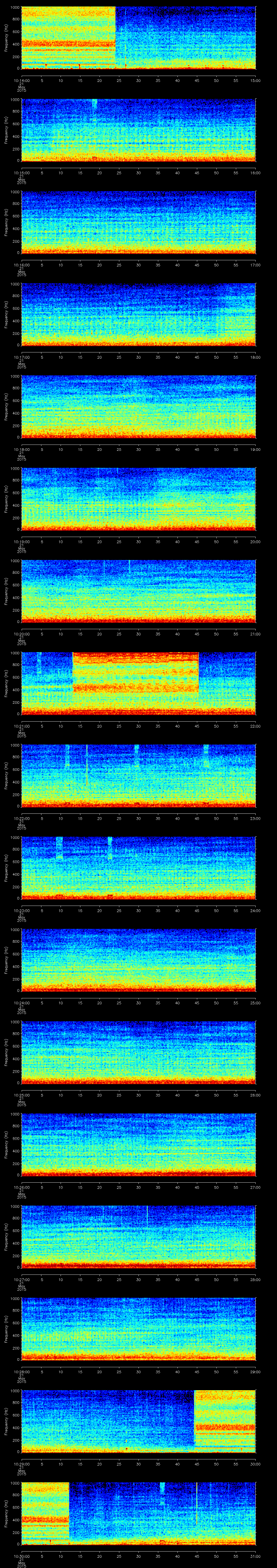Open the spectrogram panel starting at 10:16:00
Viewport: 277px width, 1568px height.
(138, 222)
